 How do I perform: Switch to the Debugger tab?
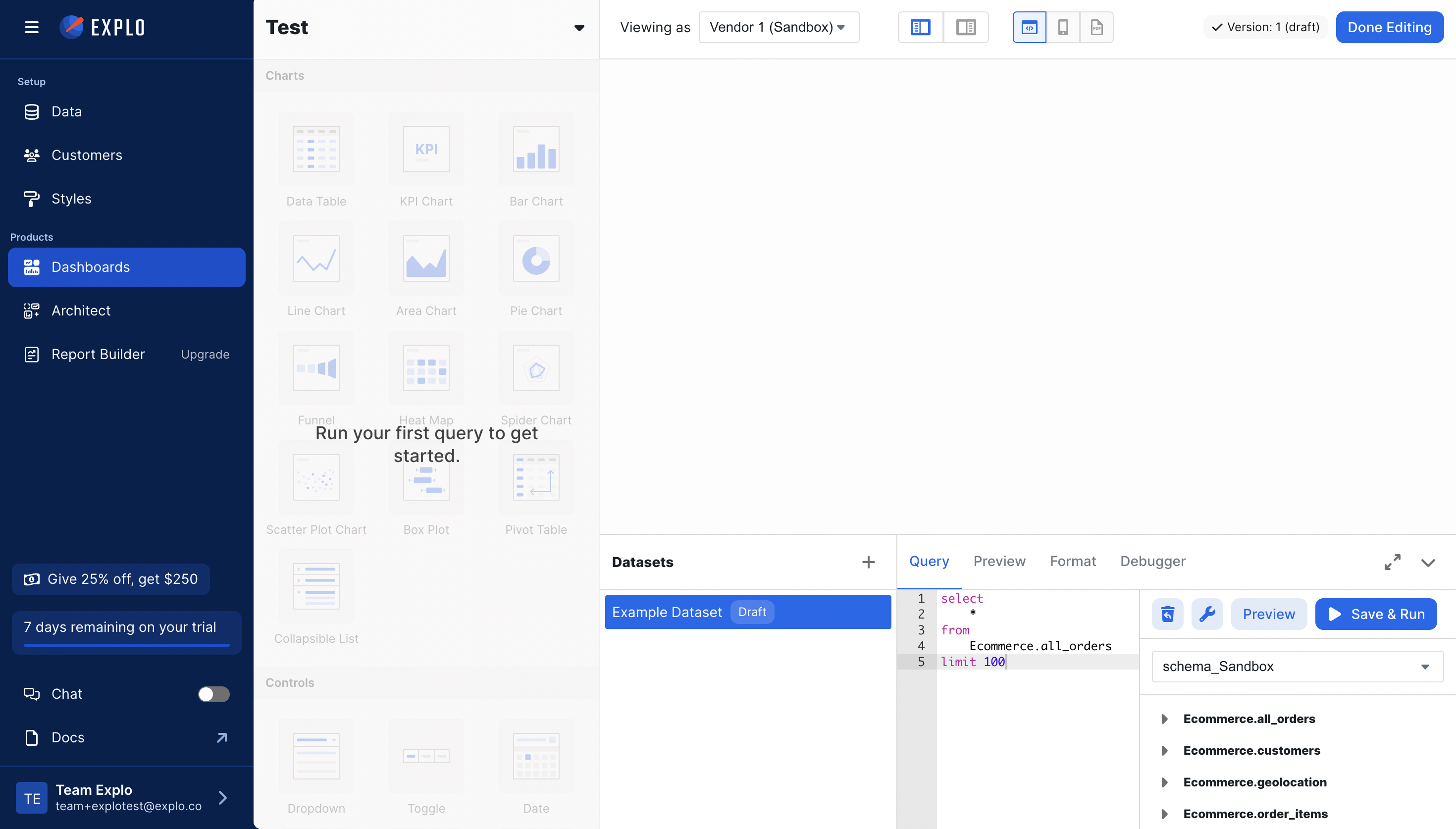(x=1152, y=562)
